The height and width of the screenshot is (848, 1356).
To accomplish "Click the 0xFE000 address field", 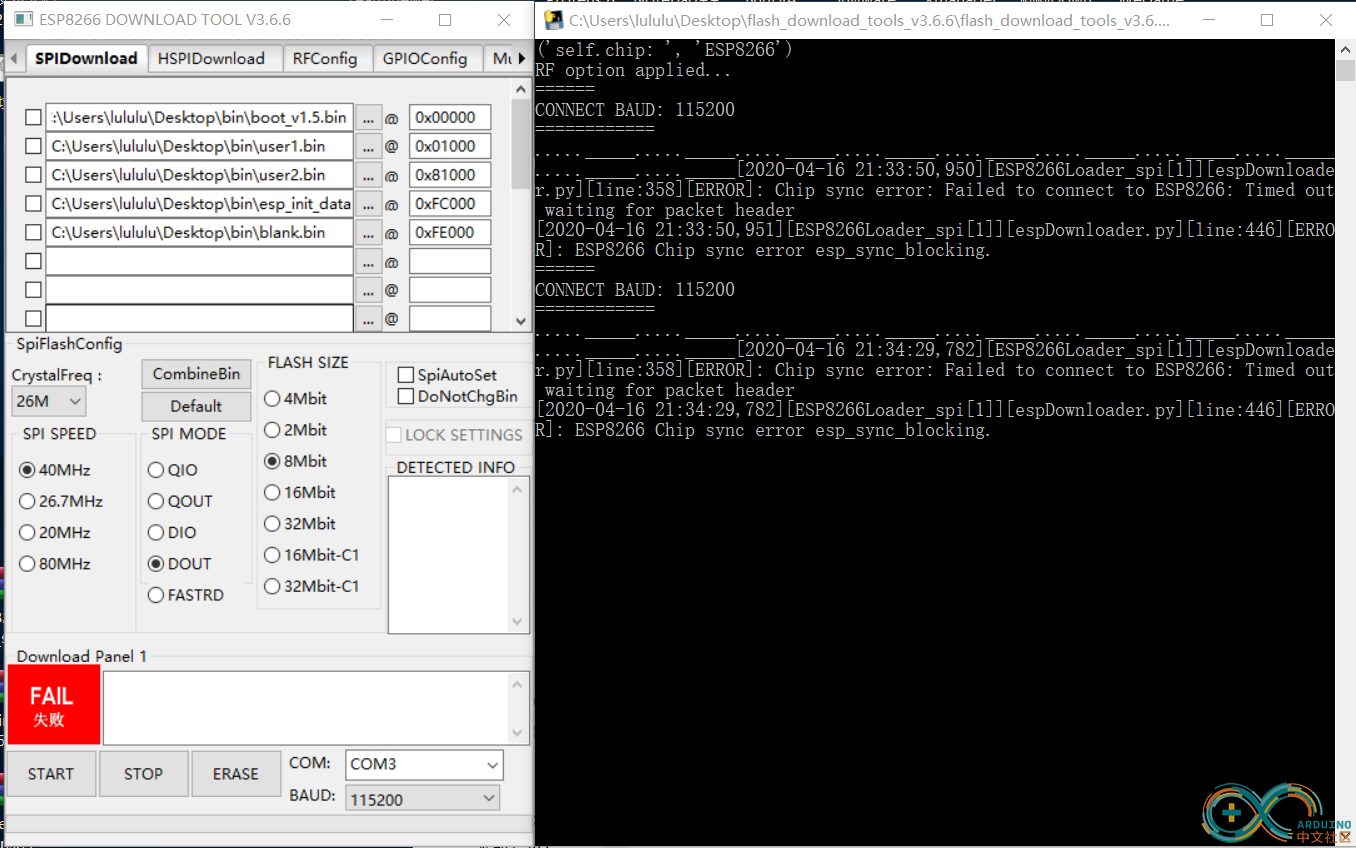I will [x=450, y=234].
